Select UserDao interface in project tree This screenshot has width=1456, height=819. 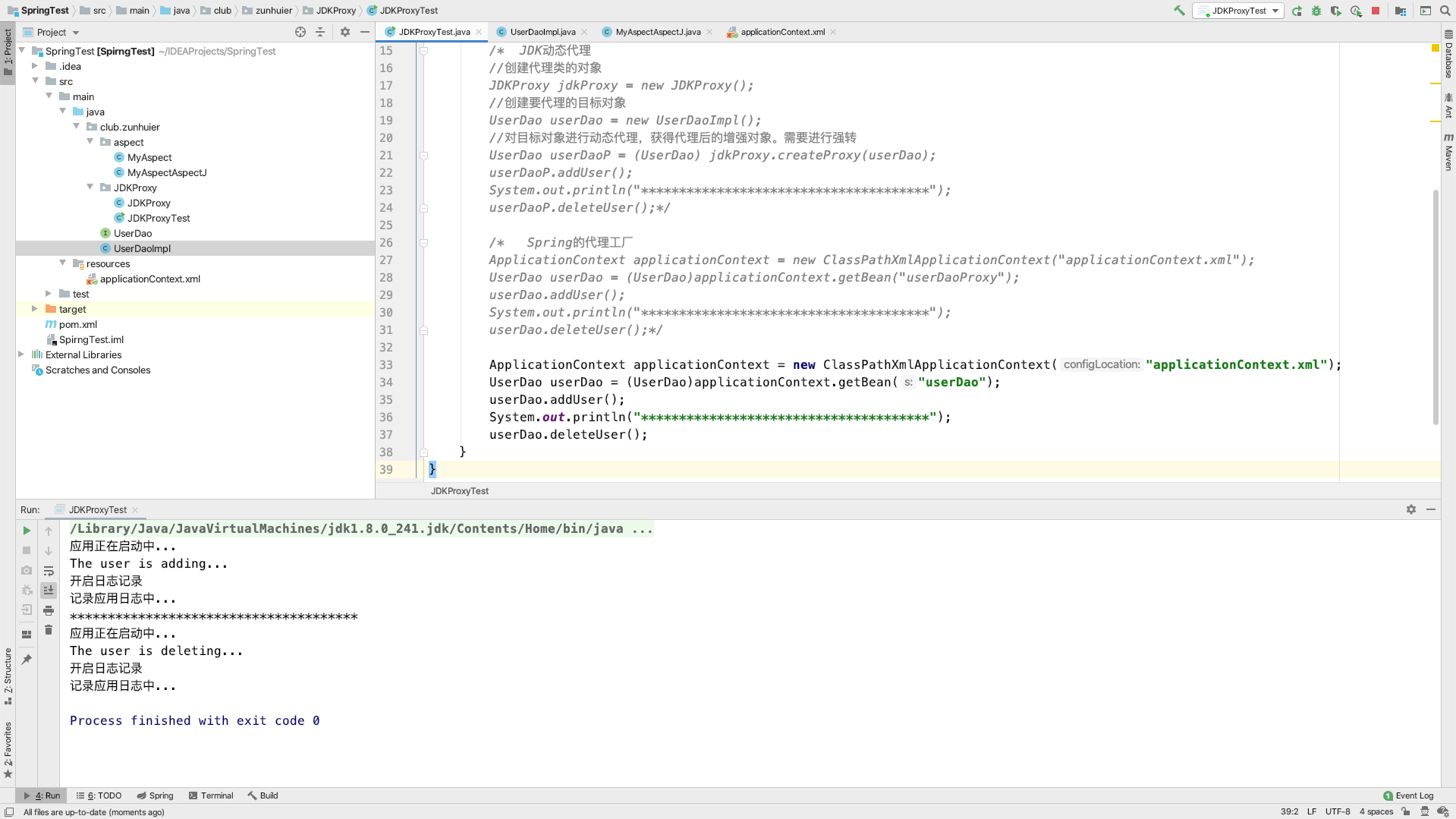[x=133, y=233]
